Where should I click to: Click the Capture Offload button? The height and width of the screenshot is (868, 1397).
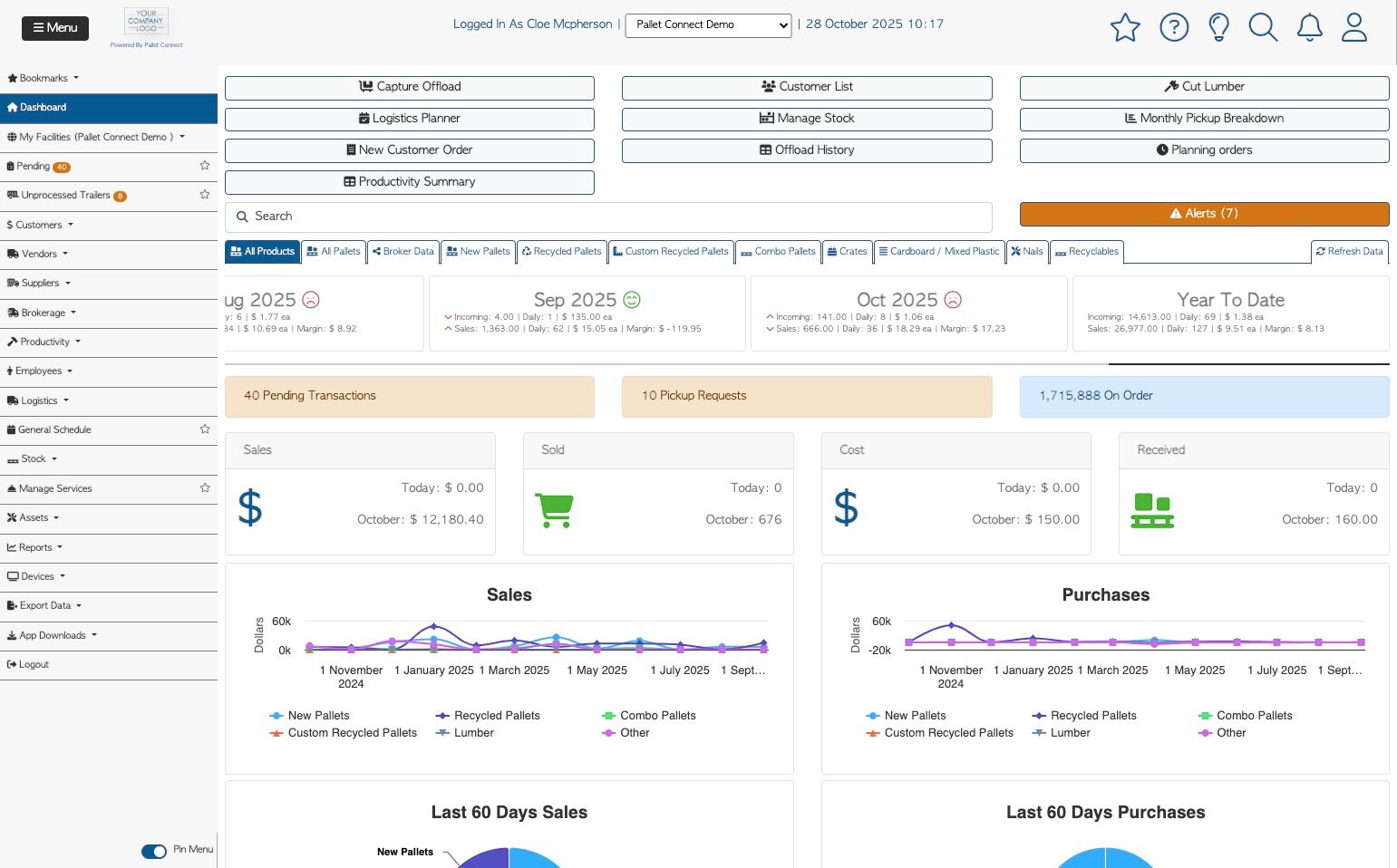[410, 87]
